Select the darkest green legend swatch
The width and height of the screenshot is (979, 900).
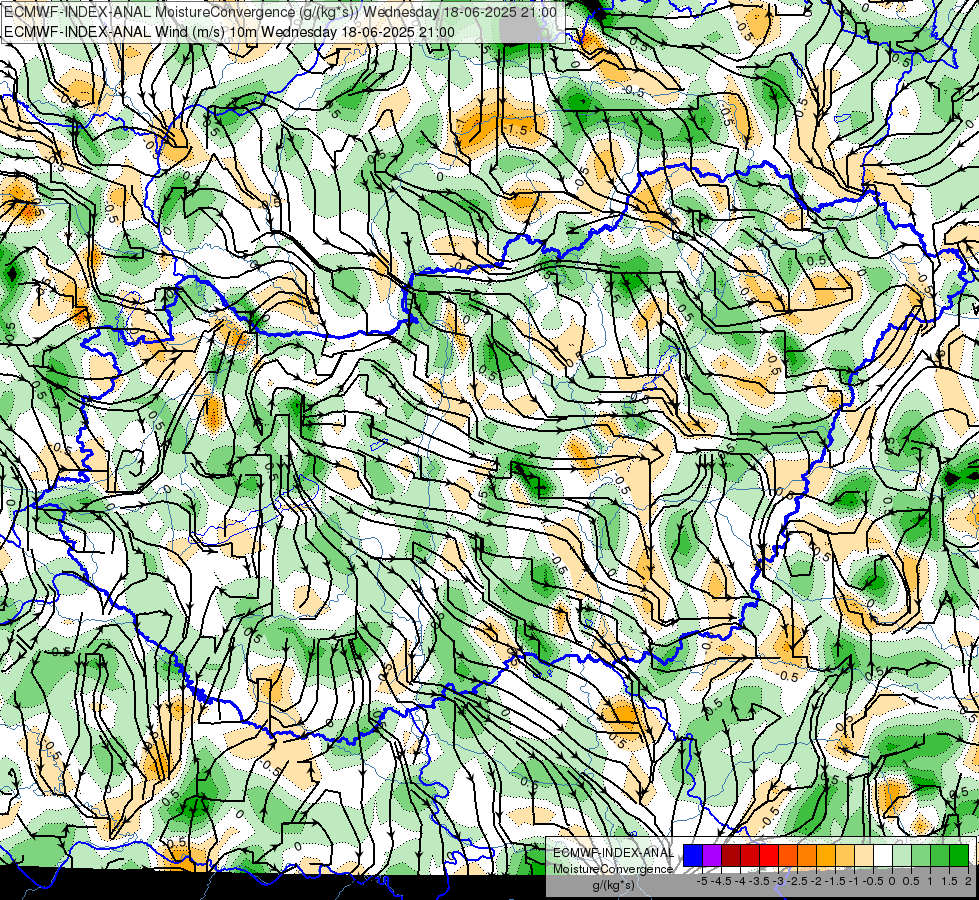tap(959, 856)
